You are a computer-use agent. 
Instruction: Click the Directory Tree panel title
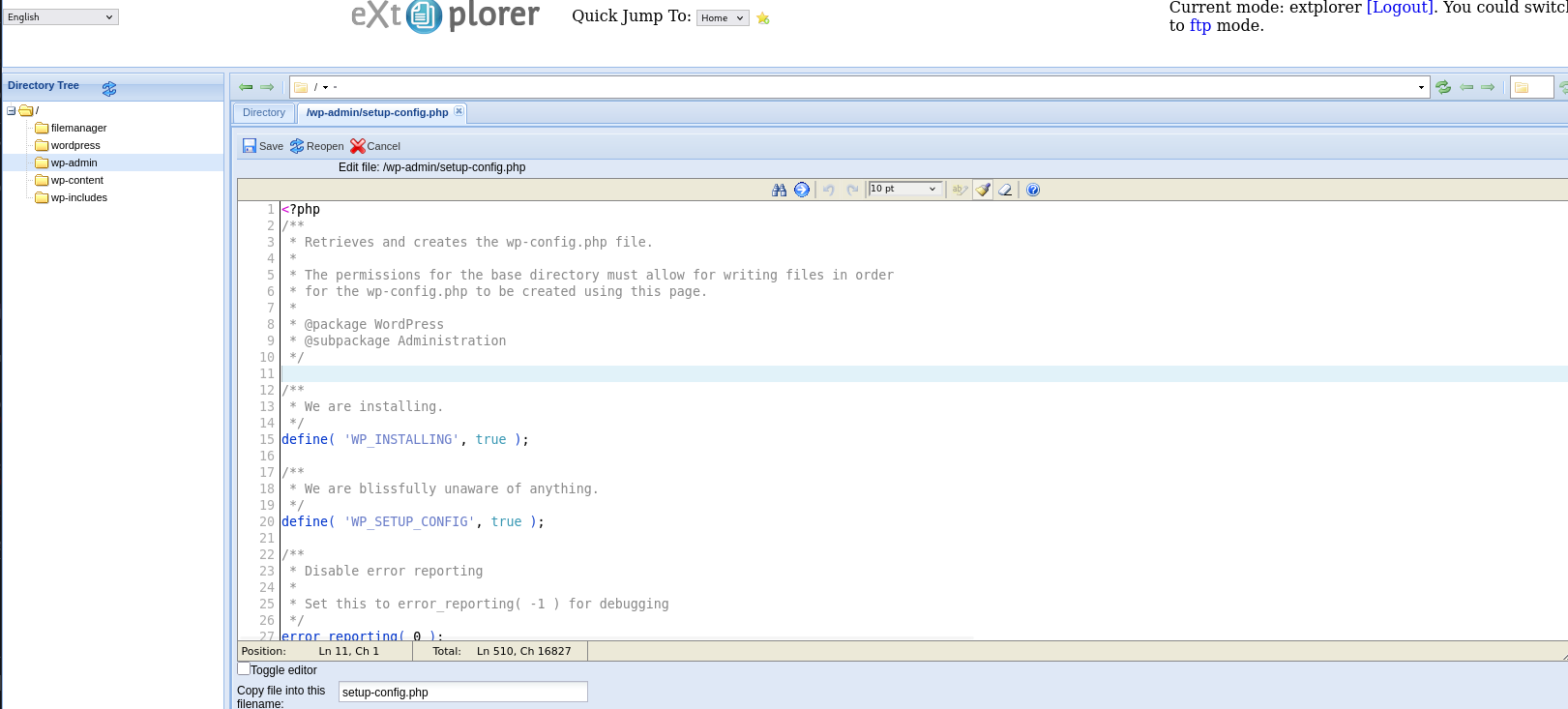(44, 86)
